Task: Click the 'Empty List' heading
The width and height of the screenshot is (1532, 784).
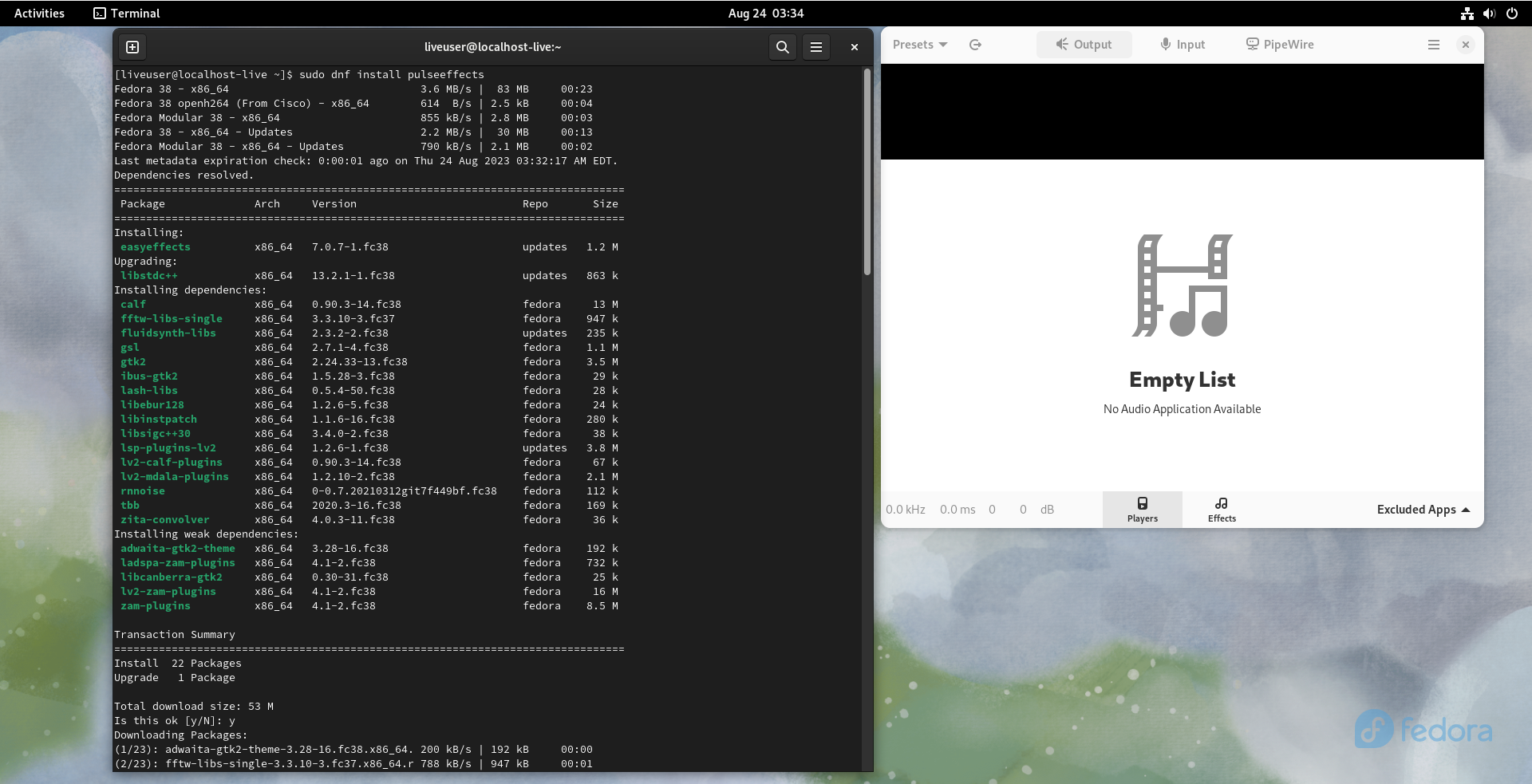Action: [x=1183, y=380]
